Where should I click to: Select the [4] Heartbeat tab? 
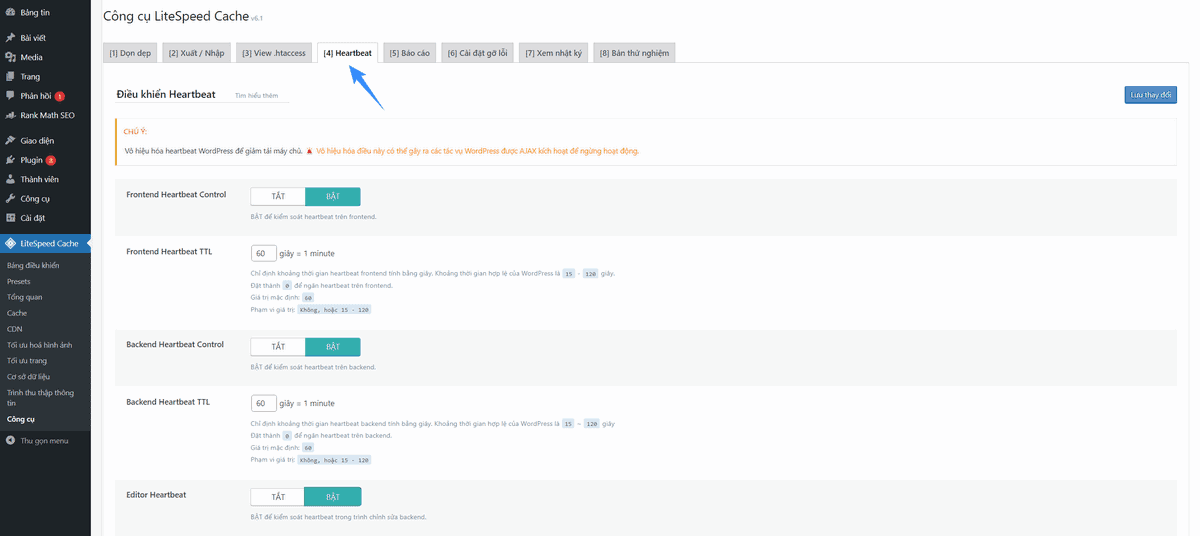pyautogui.click(x=348, y=53)
